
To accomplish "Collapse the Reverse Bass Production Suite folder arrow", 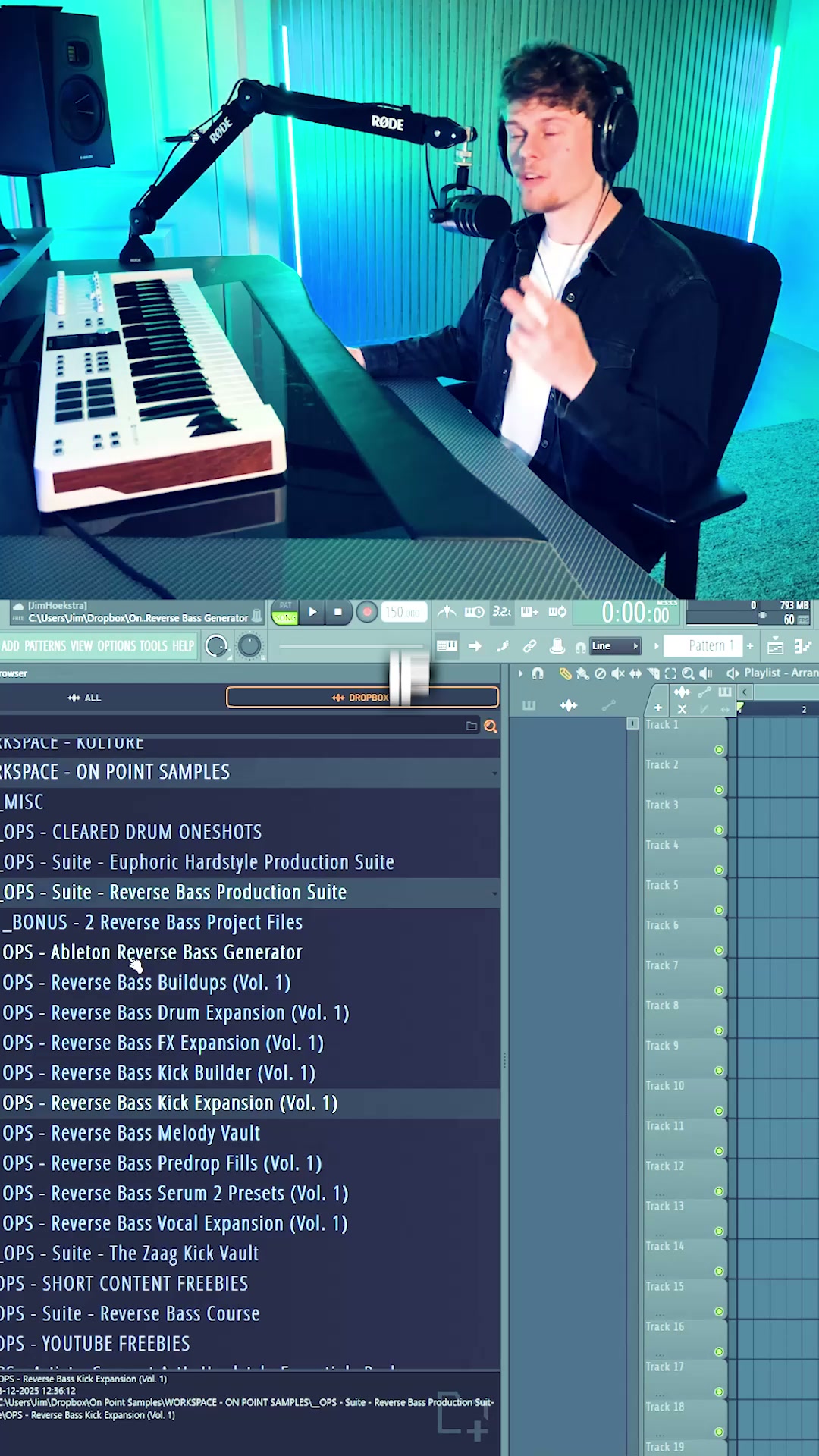I will [494, 893].
